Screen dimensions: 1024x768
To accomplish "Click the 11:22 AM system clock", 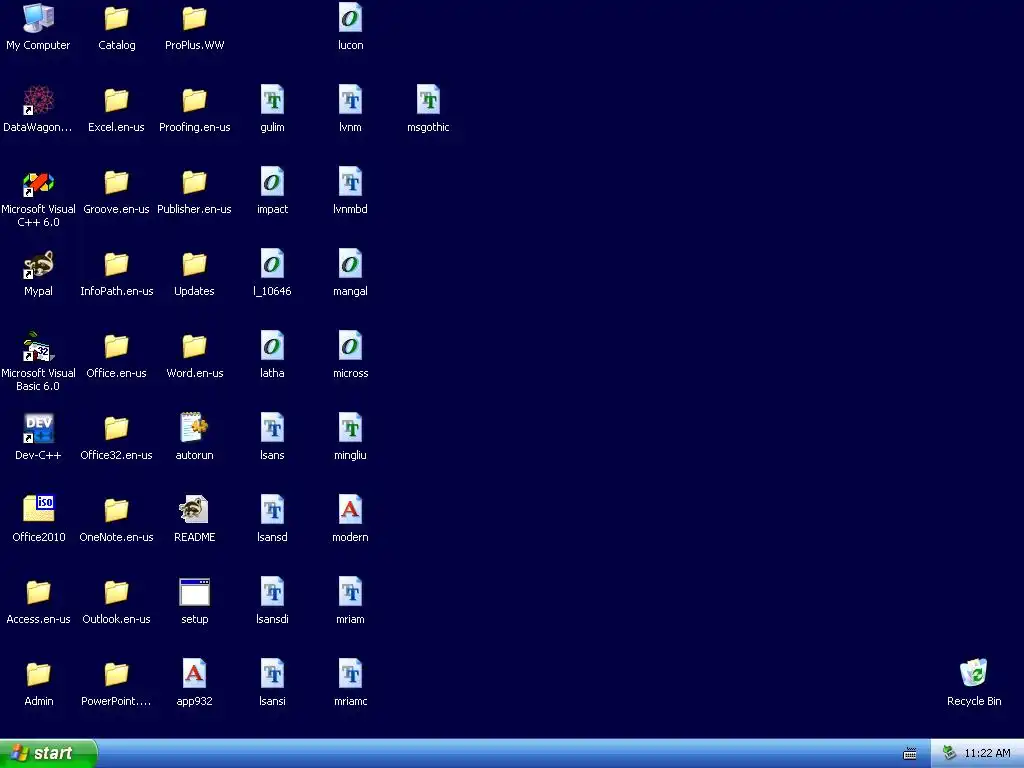I will [x=987, y=753].
